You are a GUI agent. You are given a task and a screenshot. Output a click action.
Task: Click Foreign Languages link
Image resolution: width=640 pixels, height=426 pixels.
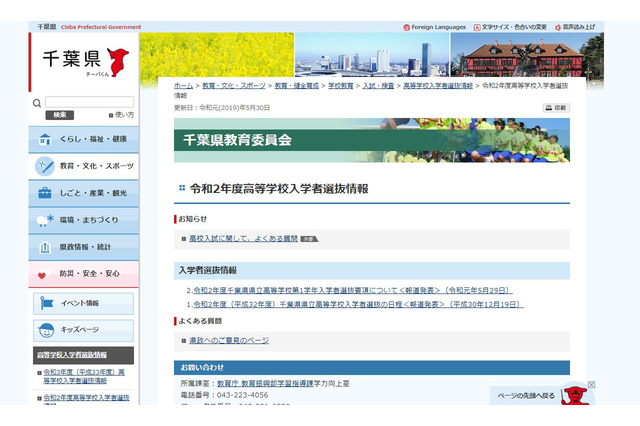(438, 27)
